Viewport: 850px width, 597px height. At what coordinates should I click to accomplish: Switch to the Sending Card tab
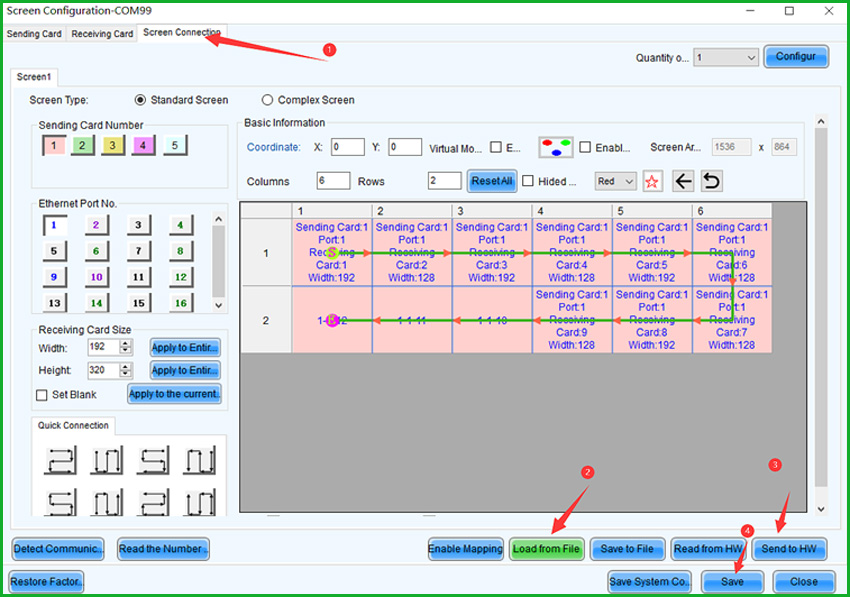pyautogui.click(x=34, y=33)
